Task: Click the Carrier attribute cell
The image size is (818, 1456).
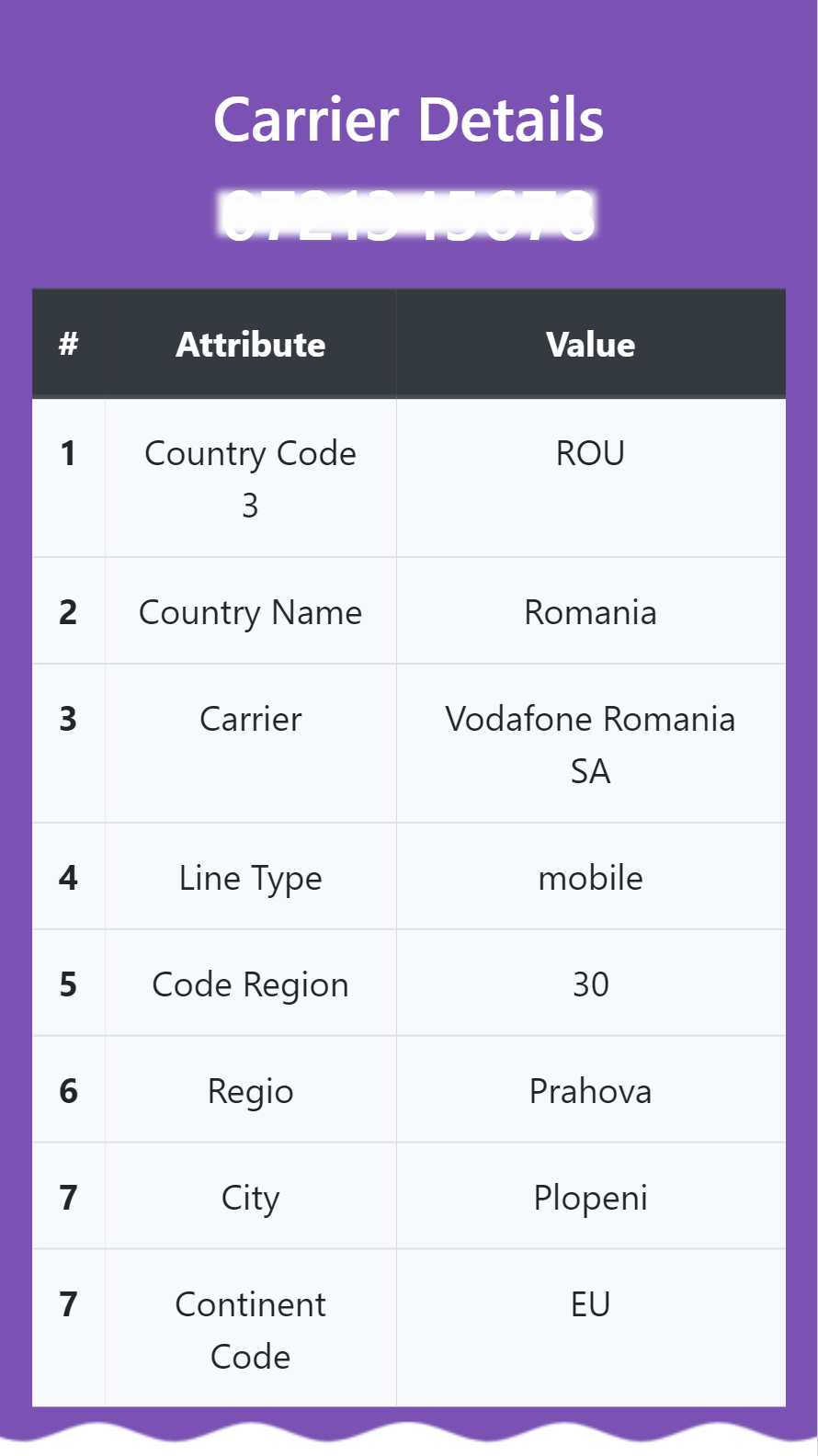Action: (x=251, y=744)
